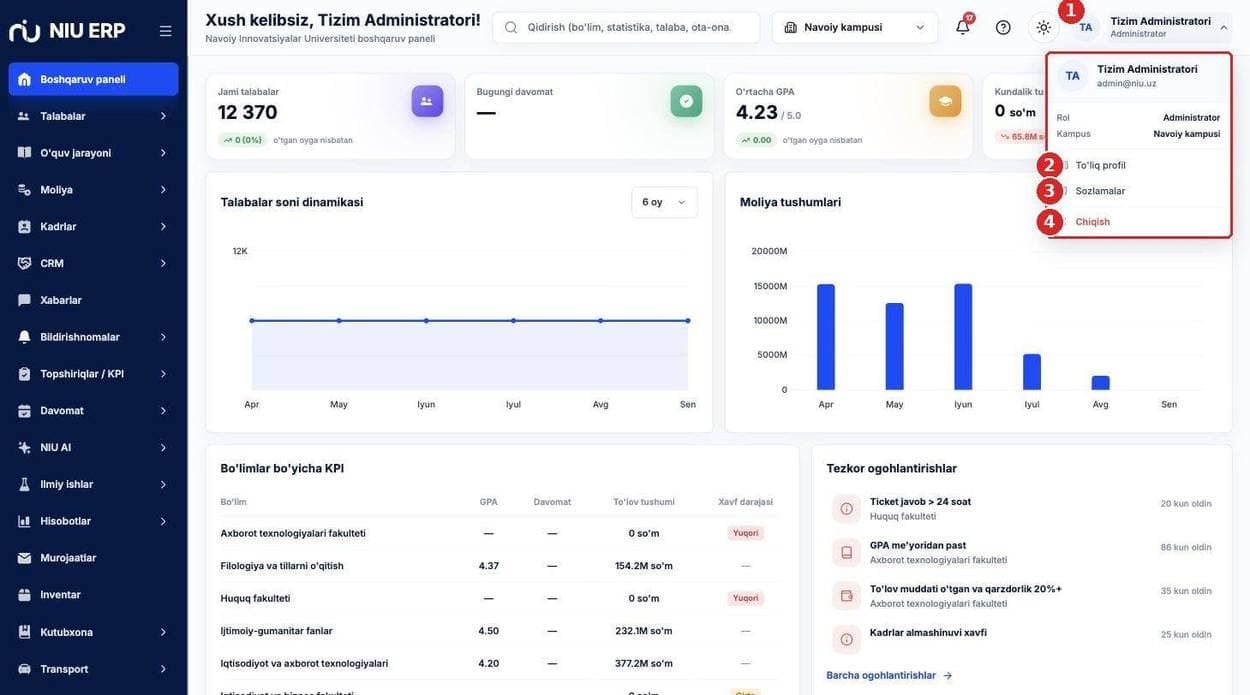The height and width of the screenshot is (695, 1250).
Task: Open Barcha ogohlantirishlar link
Action: 889,676
